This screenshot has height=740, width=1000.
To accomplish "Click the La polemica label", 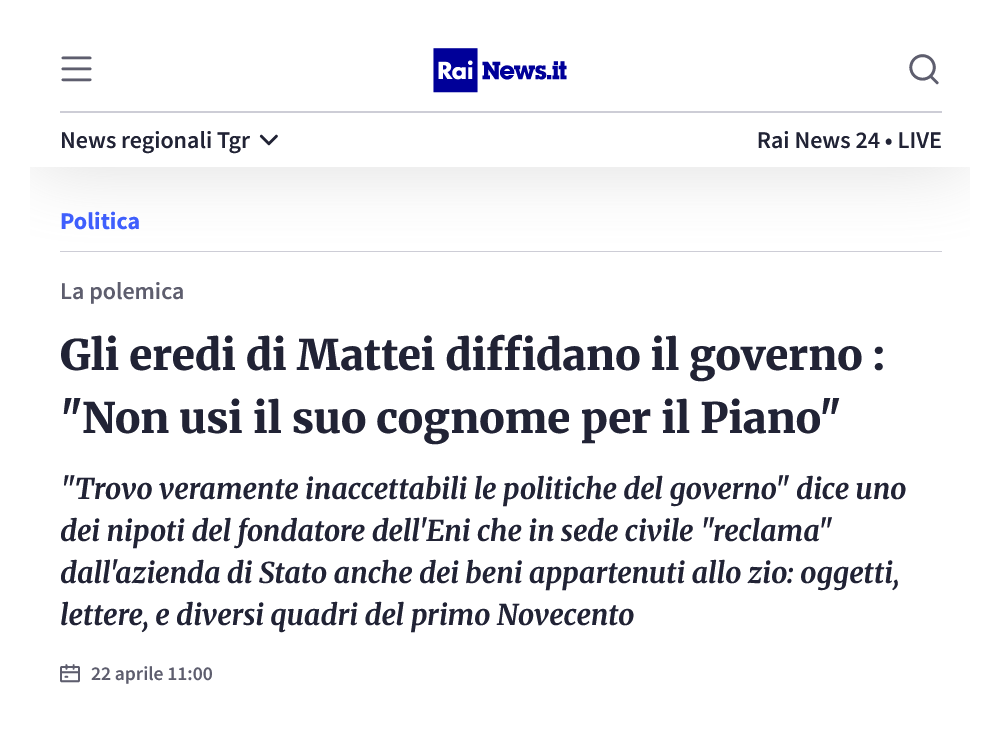I will click(122, 292).
